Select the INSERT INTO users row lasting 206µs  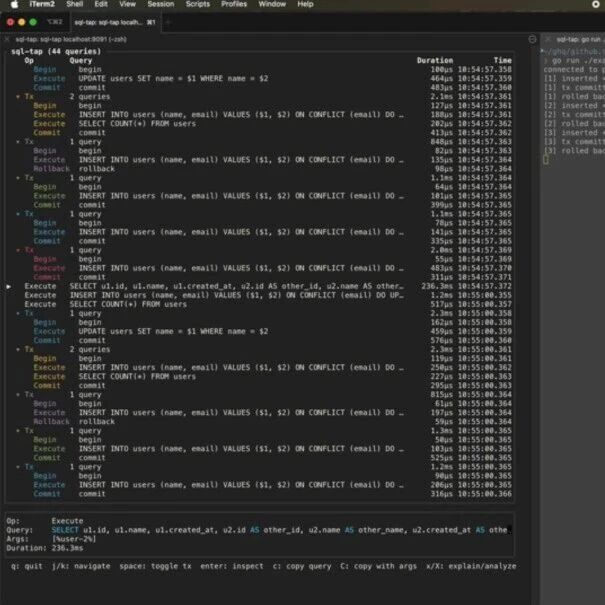click(261, 485)
